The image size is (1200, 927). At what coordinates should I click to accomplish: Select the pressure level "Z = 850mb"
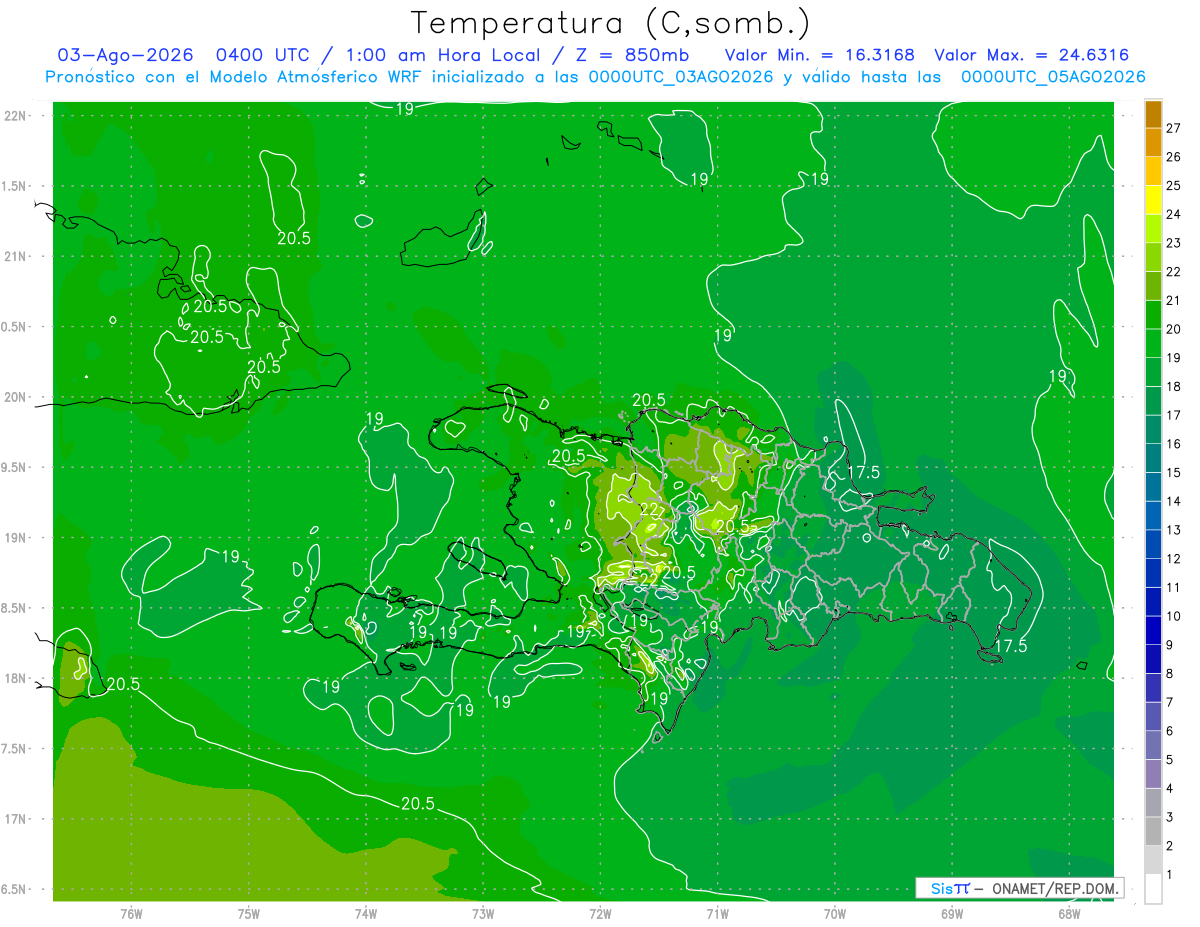pos(630,55)
